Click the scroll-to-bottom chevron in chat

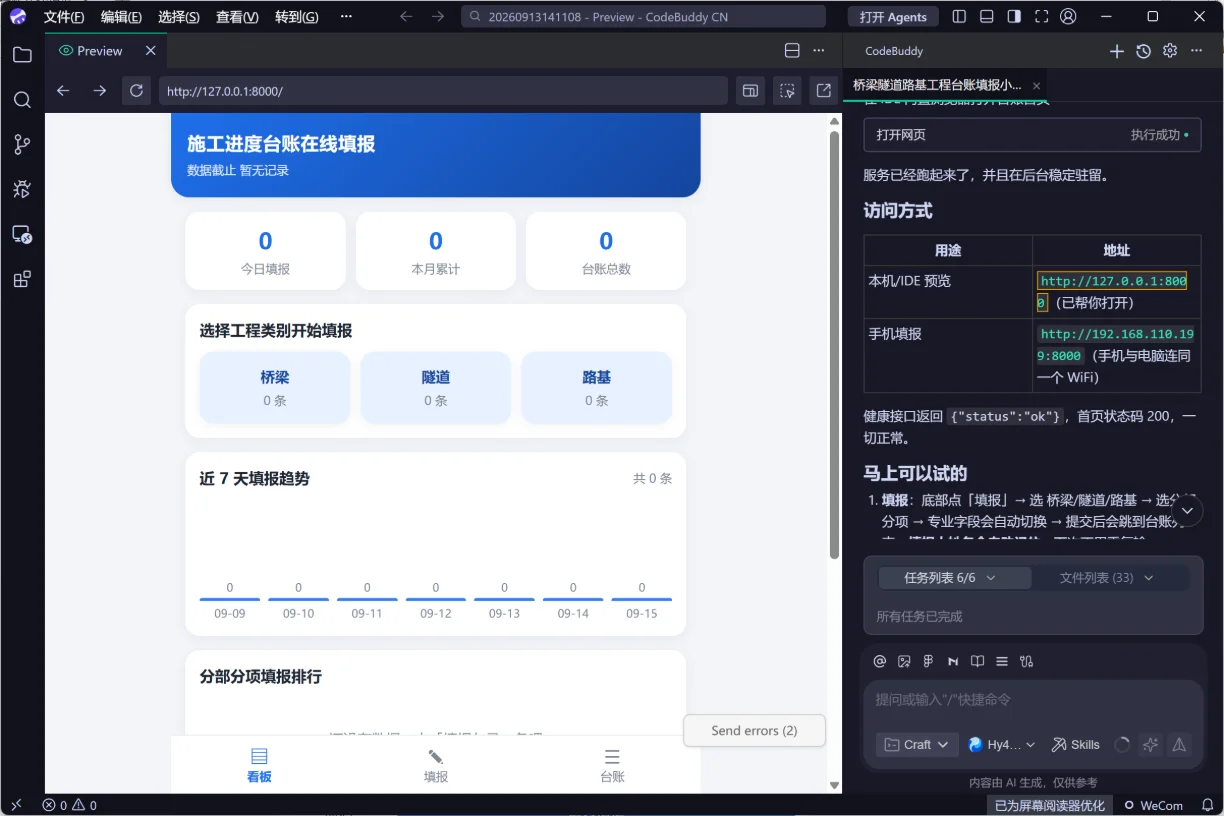click(1187, 510)
